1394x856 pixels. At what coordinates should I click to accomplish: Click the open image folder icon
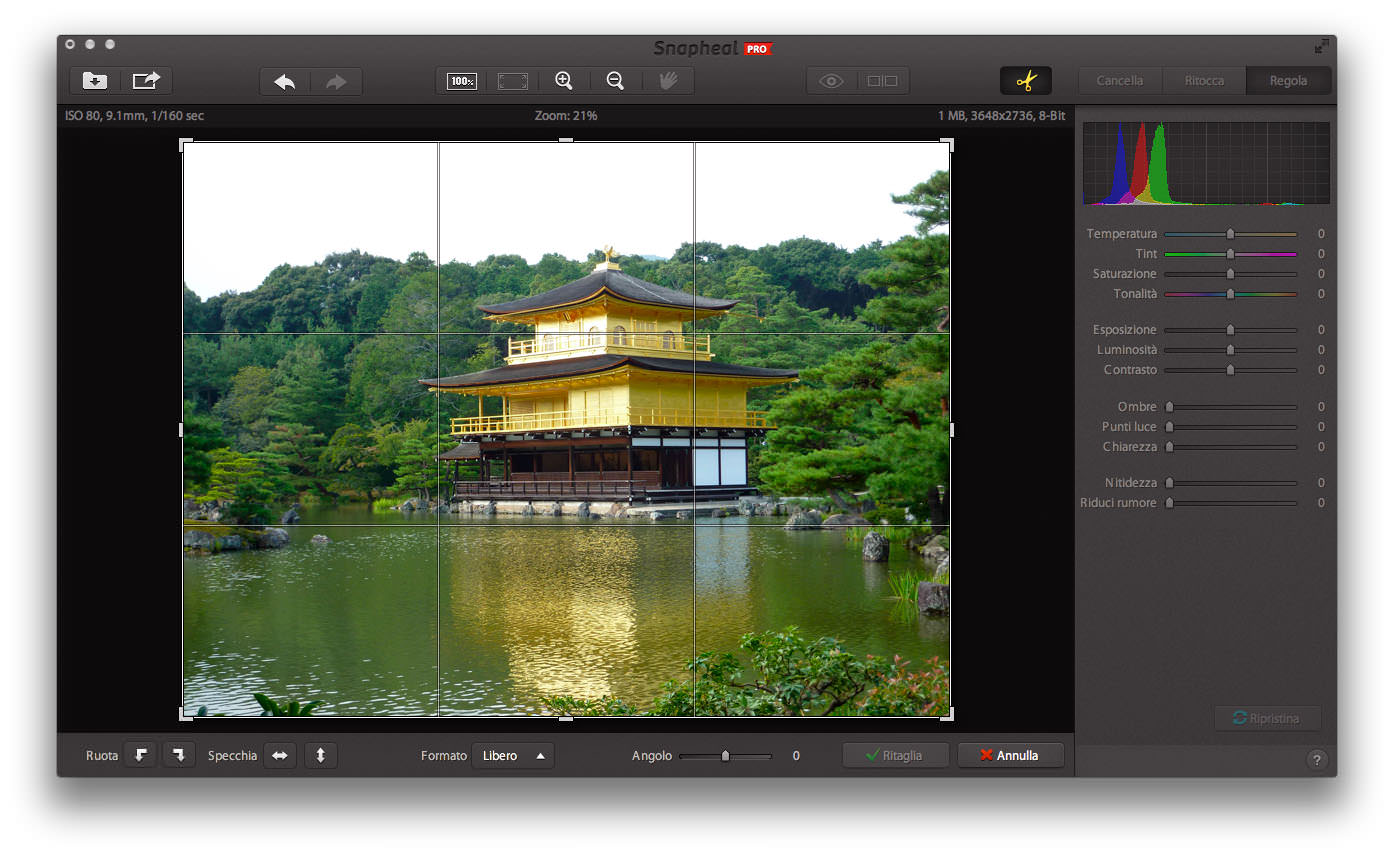[x=95, y=81]
